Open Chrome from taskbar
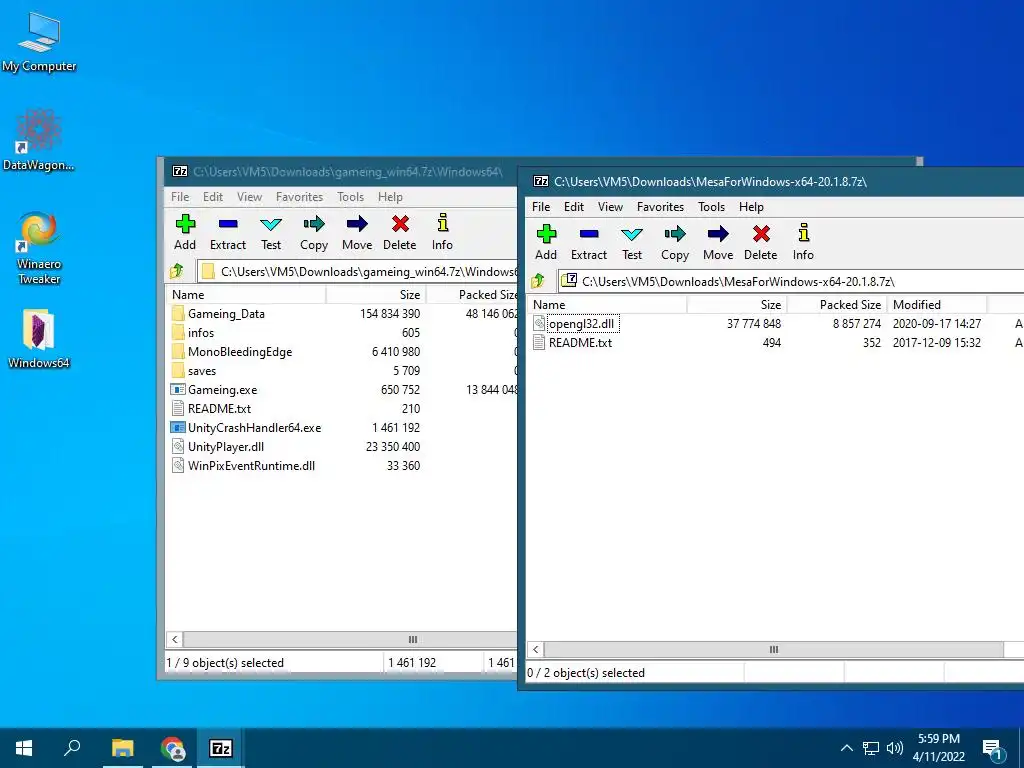The height and width of the screenshot is (768, 1024). click(x=172, y=748)
